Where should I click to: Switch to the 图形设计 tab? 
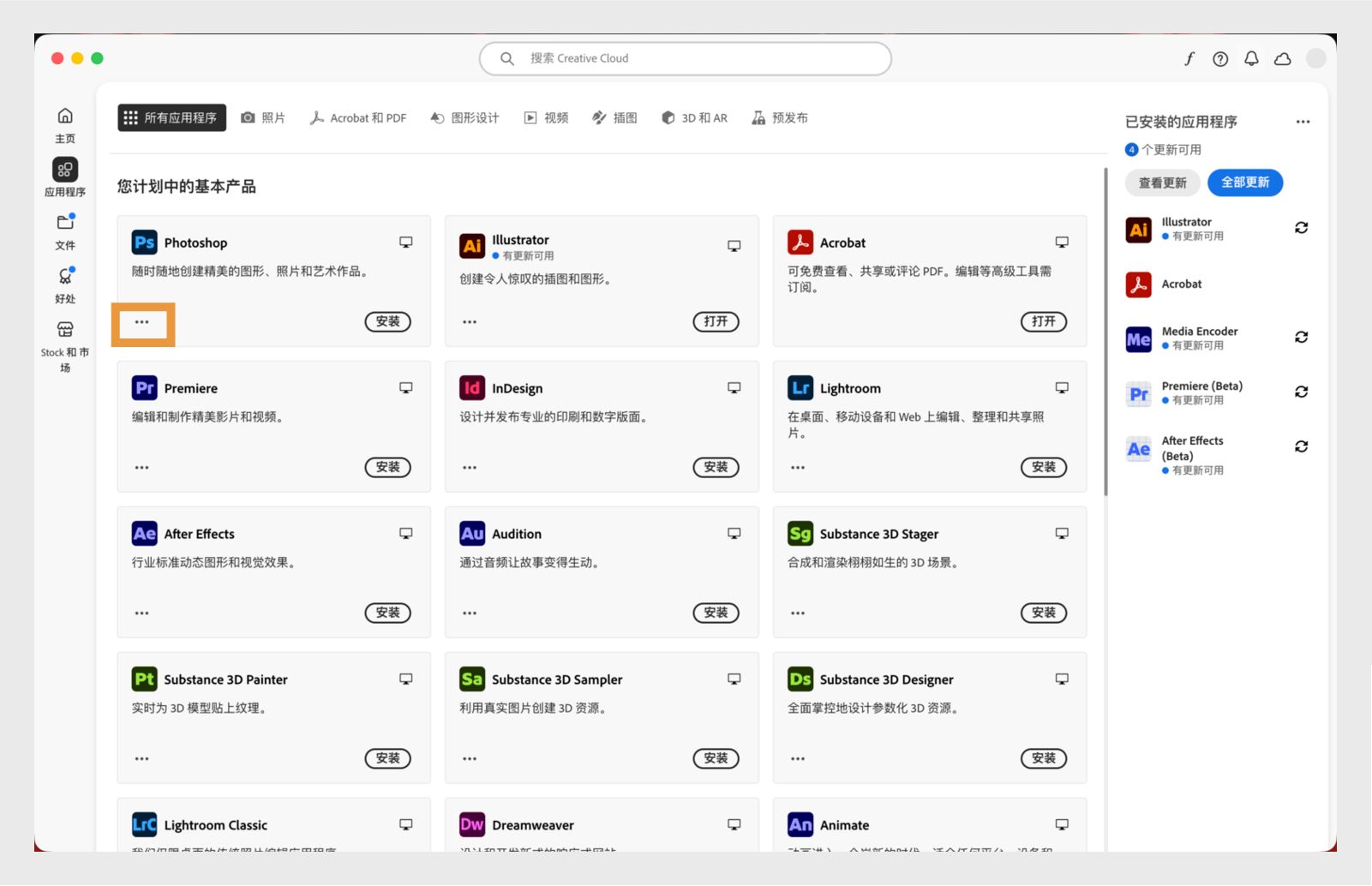(464, 117)
